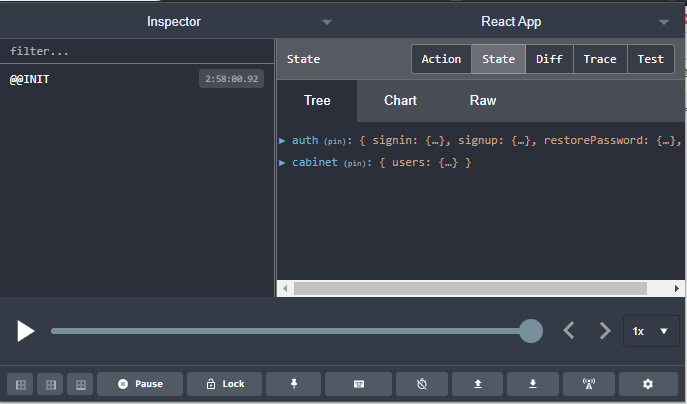Pause recording with the Pause button

tap(140, 384)
